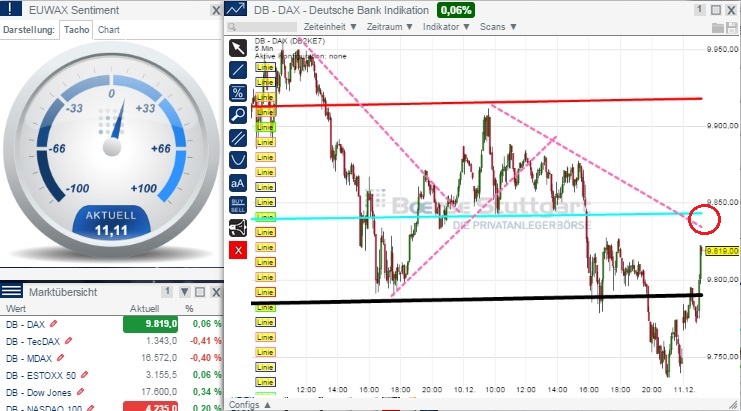The height and width of the screenshot is (411, 741).
Task: Click the chart line icon beside DB - DAX title
Action: pyautogui.click(x=235, y=9)
